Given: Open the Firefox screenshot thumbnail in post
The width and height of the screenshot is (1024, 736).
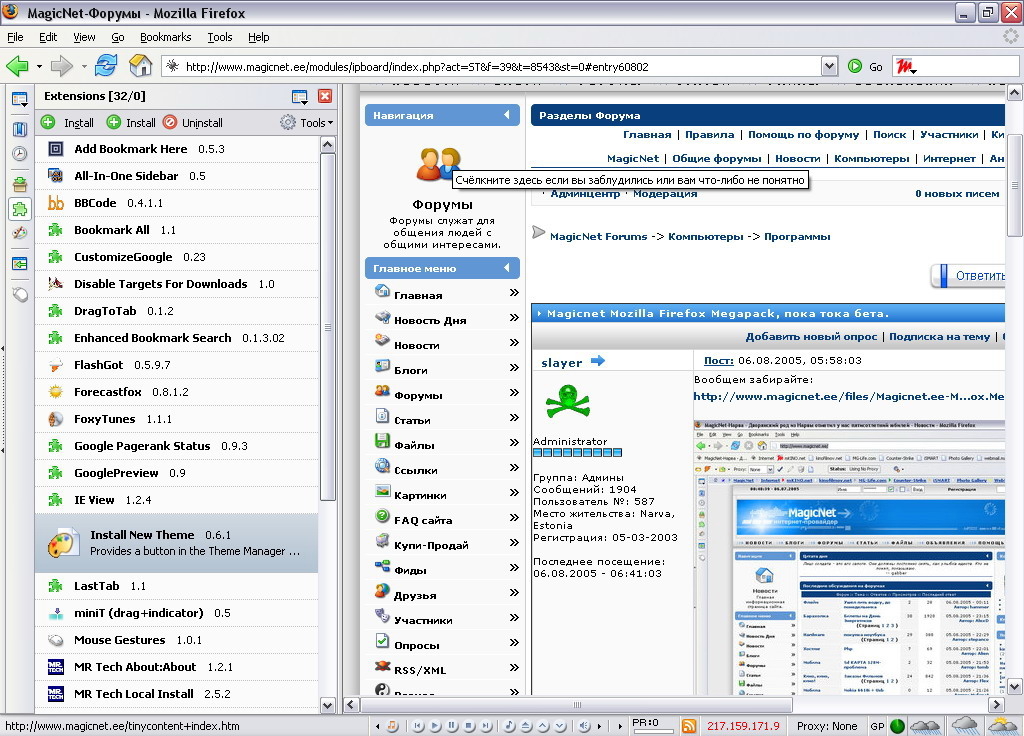Looking at the screenshot, I should [x=849, y=557].
